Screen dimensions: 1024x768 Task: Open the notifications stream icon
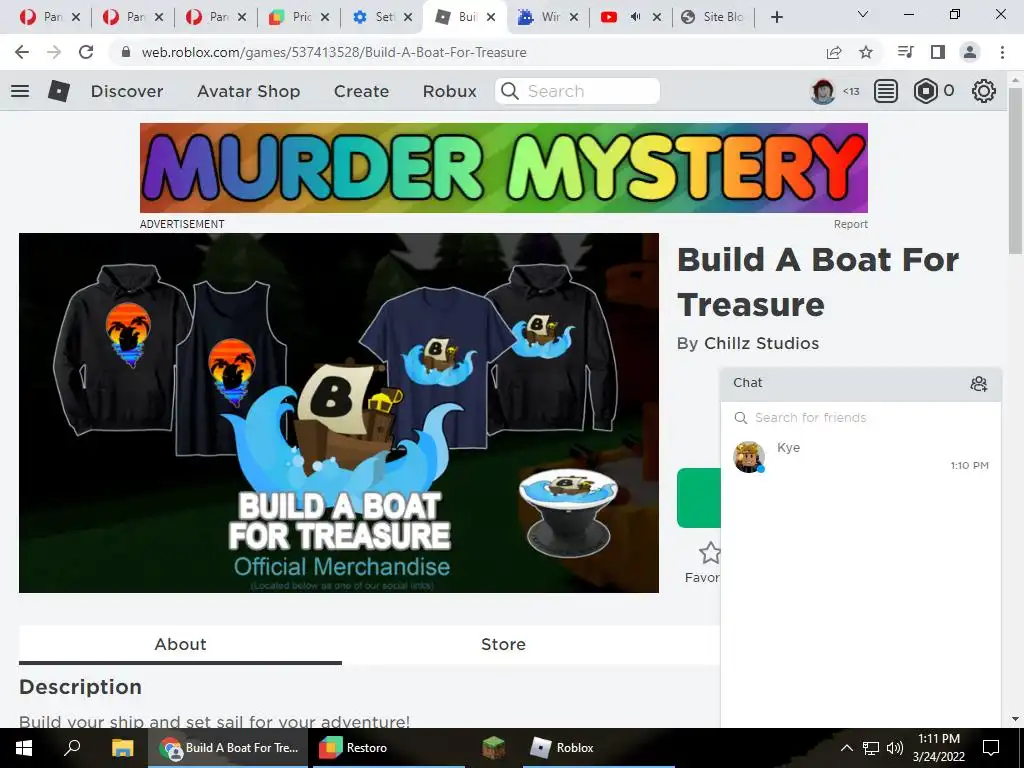(x=886, y=91)
